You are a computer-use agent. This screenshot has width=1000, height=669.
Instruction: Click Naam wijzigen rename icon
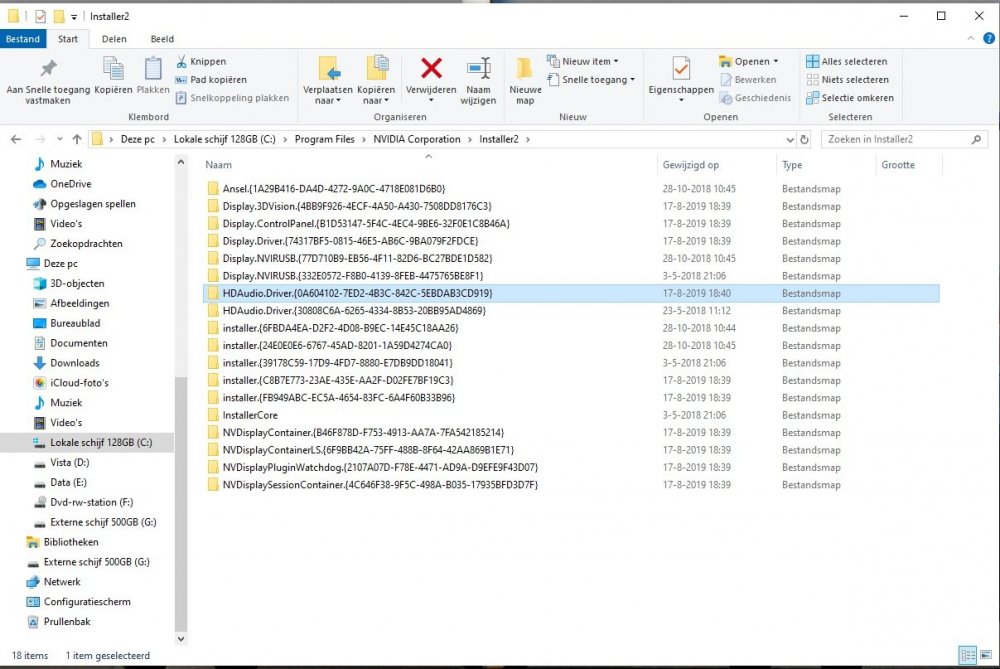click(x=478, y=69)
